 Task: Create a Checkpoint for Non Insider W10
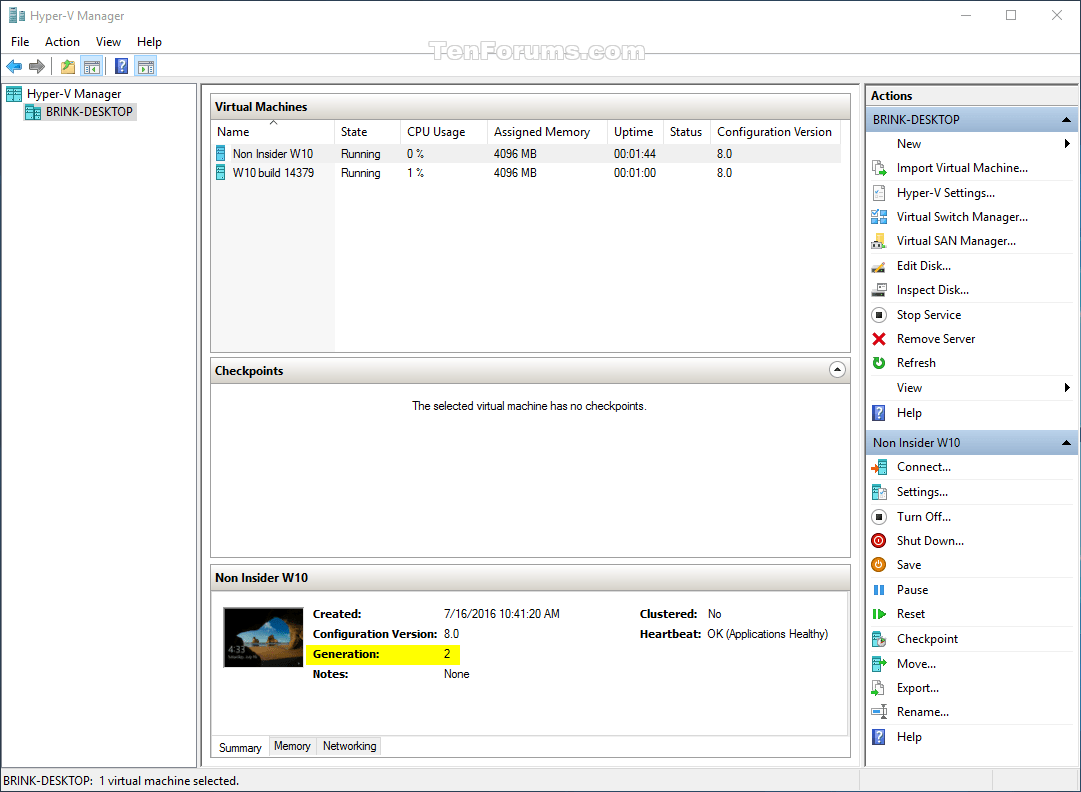point(926,638)
